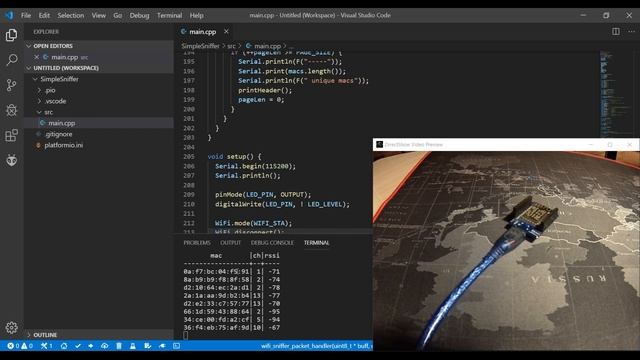Click the tools counter showing 1 in status bar
The width and height of the screenshot is (640, 360).
tap(47, 346)
